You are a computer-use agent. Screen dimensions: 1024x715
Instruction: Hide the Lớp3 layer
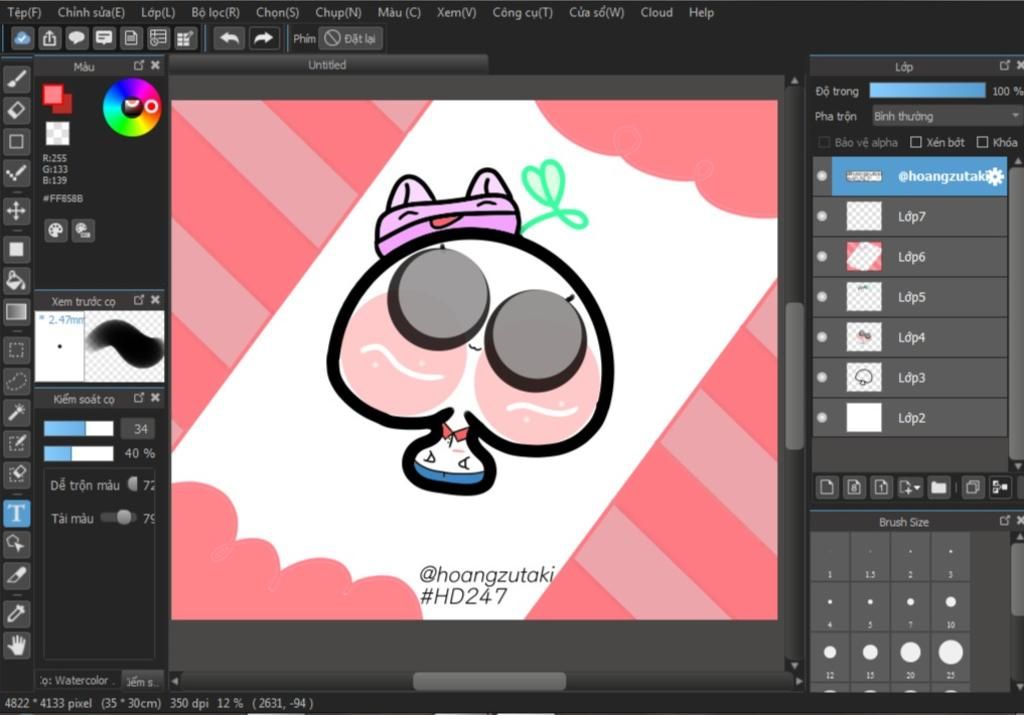point(822,377)
